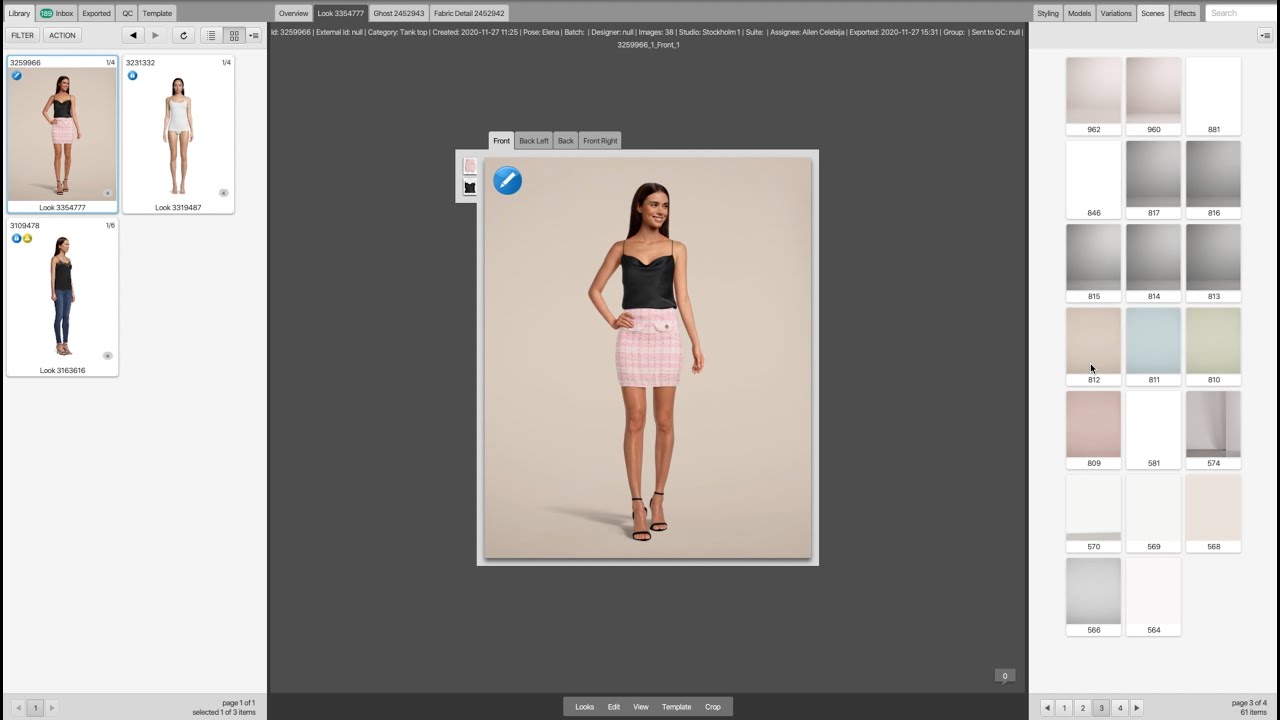
Task: Go to scenes page 4
Action: click(1120, 708)
